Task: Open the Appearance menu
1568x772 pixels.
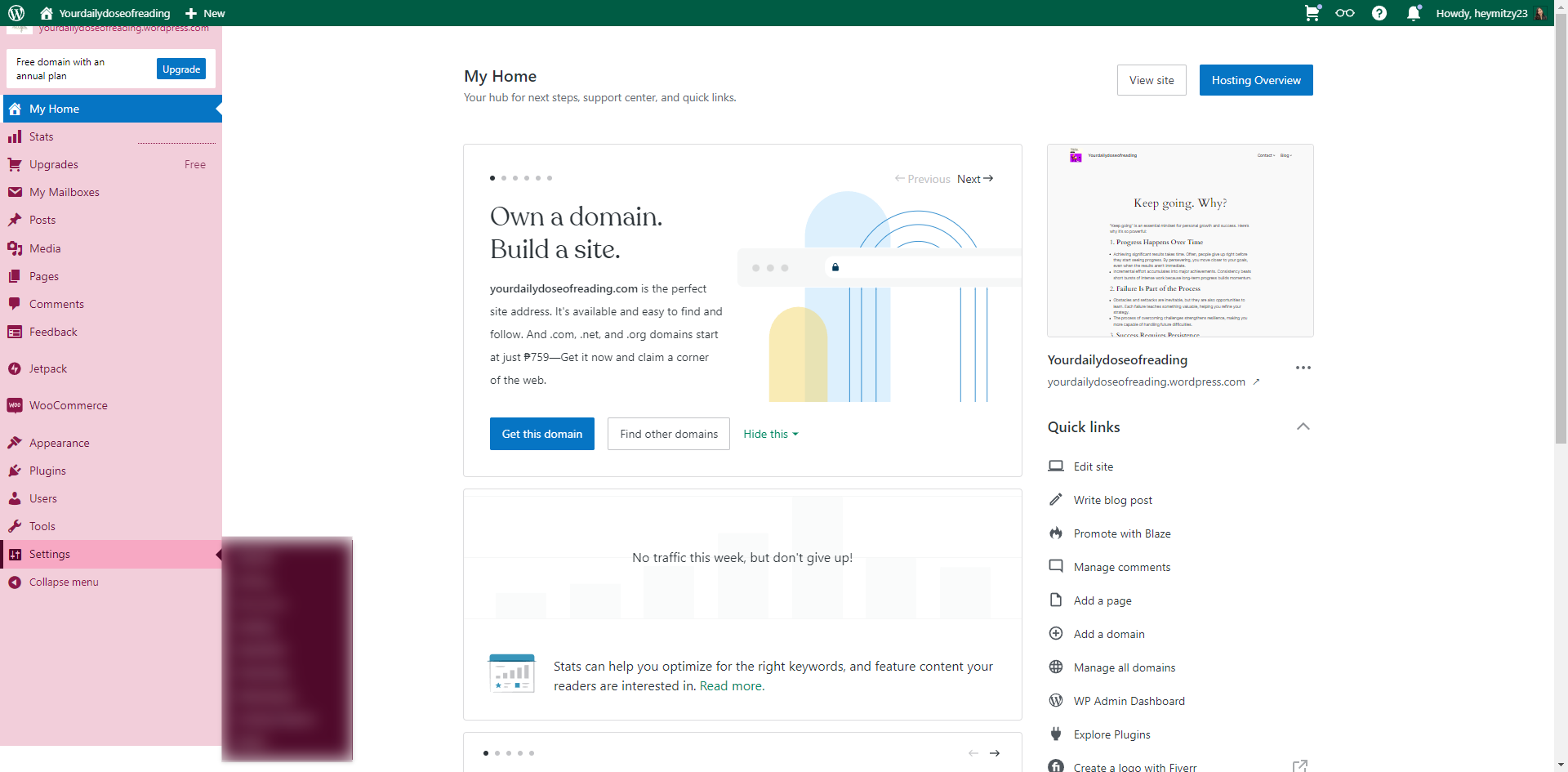Action: (111, 443)
